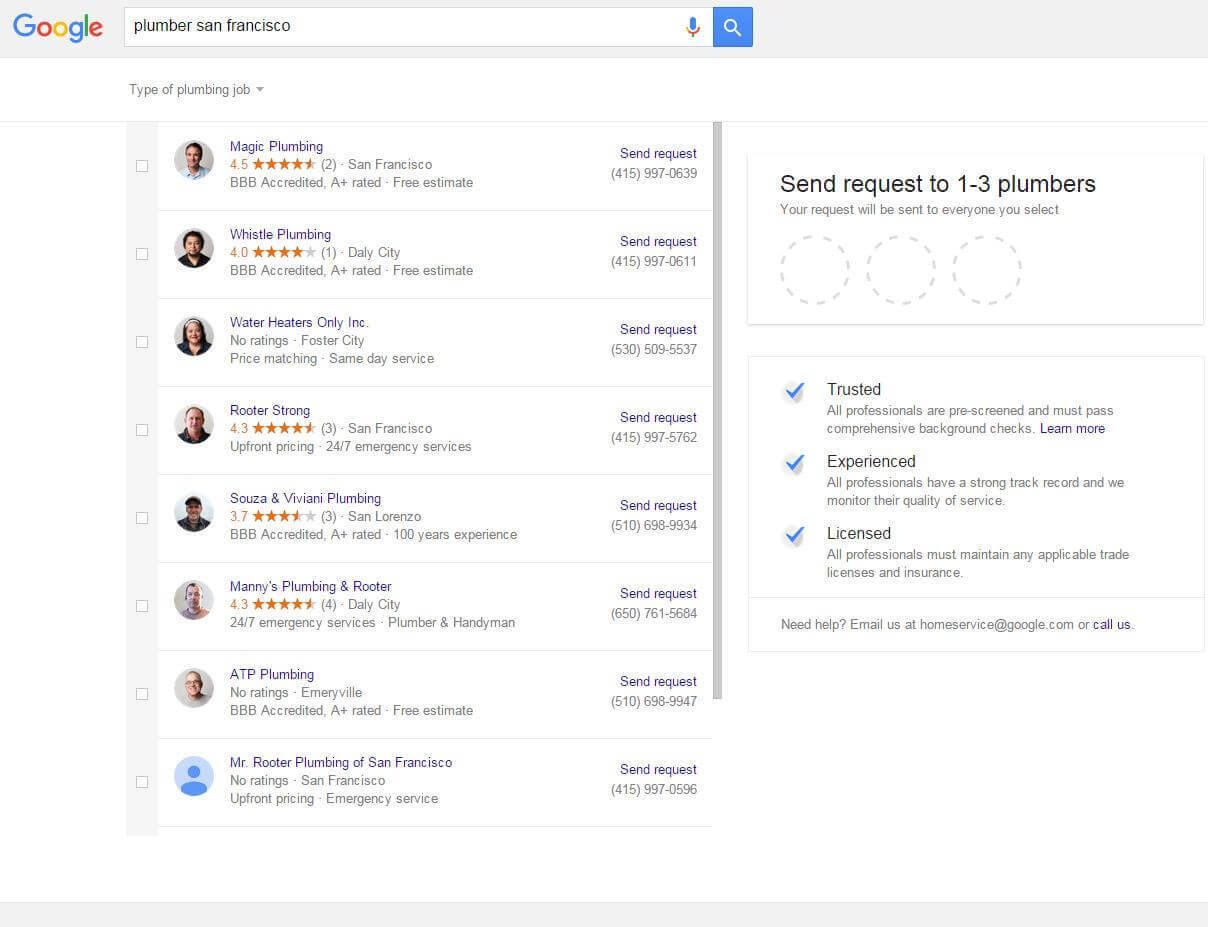Screen dimensions: 1208x927
Task: Check the box for Whistle Plumbing
Action: [142, 254]
